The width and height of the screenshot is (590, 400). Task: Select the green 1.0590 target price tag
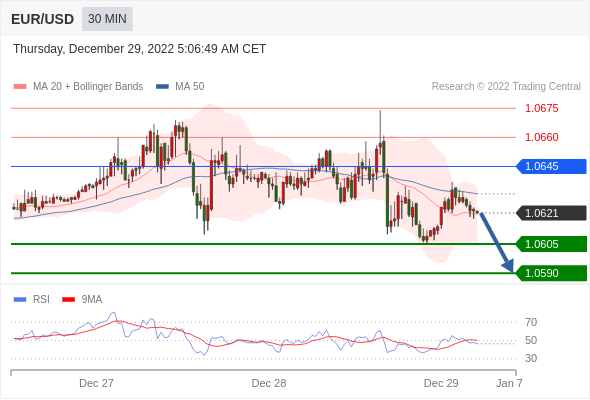[x=551, y=273]
